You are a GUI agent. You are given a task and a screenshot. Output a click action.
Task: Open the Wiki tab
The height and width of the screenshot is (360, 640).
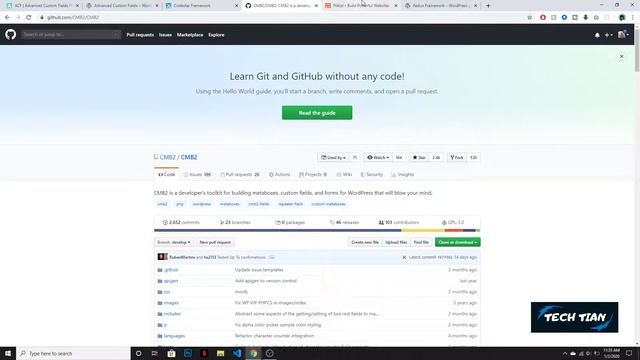(x=344, y=174)
